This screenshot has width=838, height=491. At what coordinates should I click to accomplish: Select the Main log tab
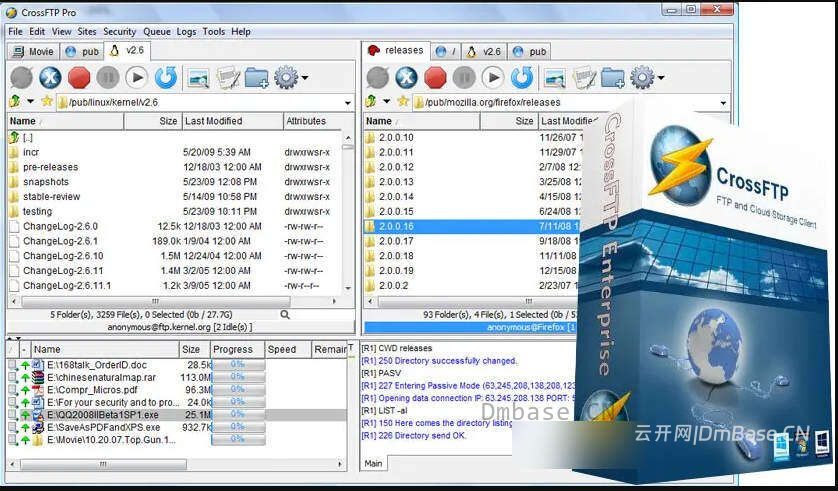click(373, 463)
